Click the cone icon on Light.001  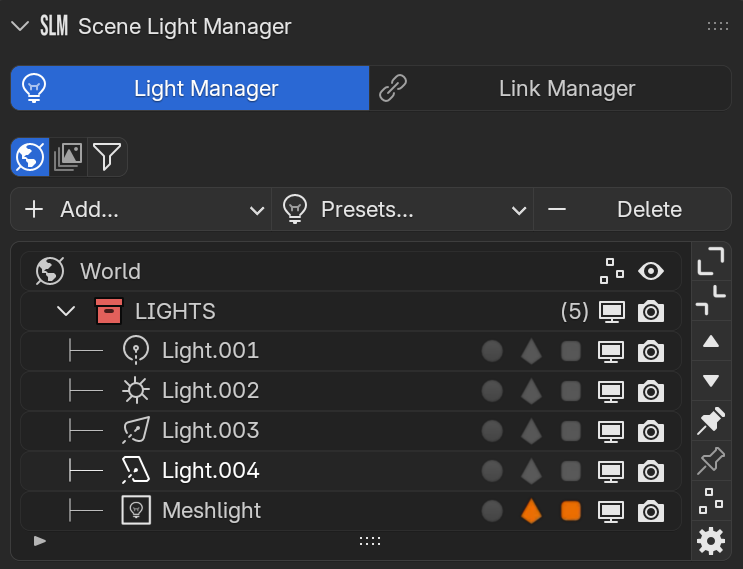(x=531, y=351)
